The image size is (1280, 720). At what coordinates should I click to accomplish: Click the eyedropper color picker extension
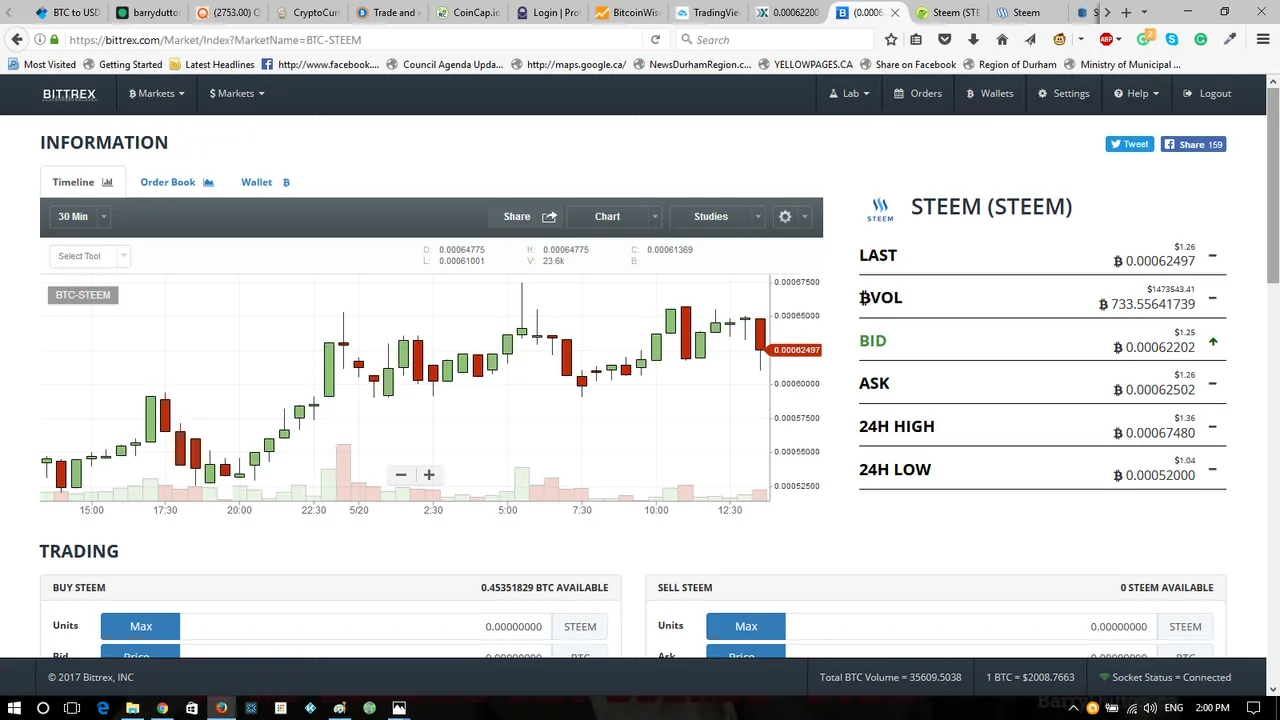coord(1230,39)
